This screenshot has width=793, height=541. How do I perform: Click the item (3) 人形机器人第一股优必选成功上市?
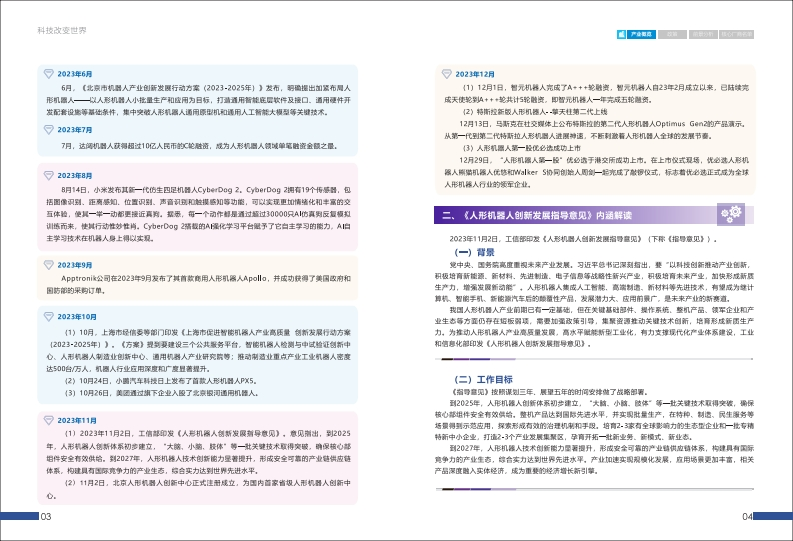(x=521, y=148)
